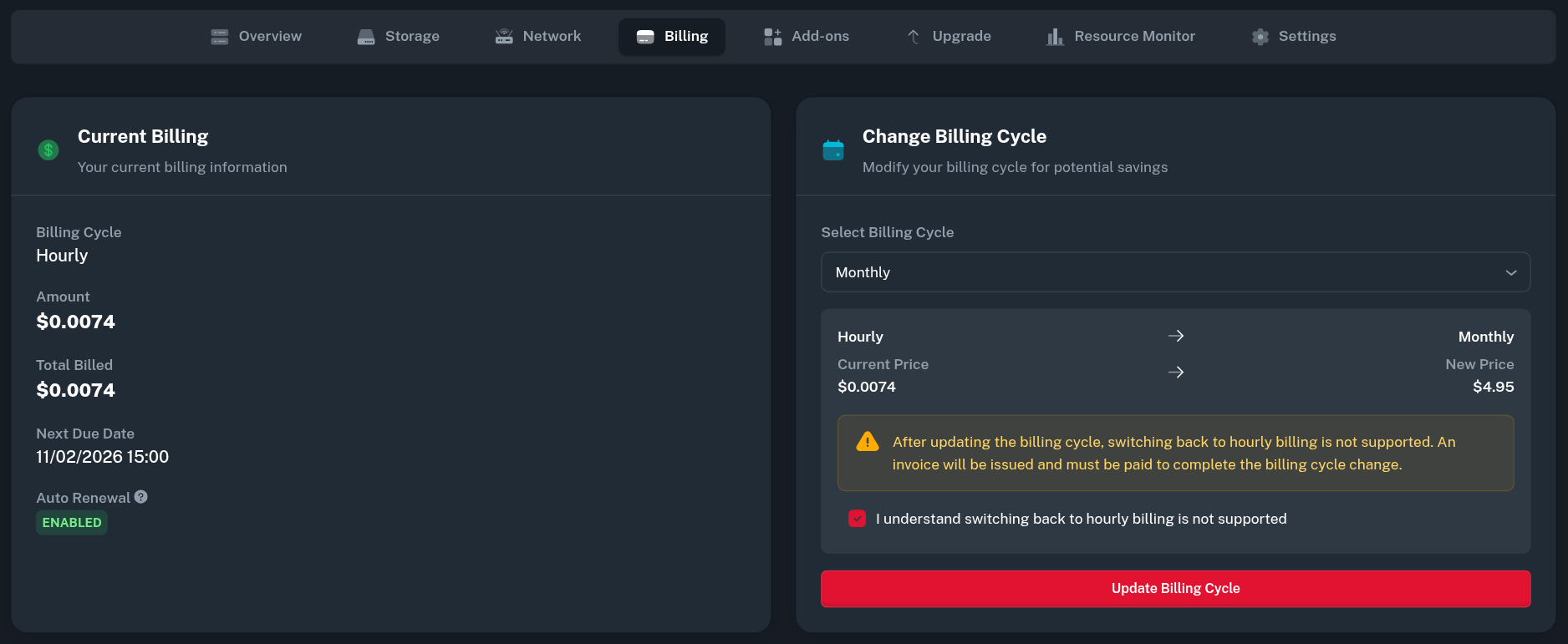Screen dimensions: 1568x644
Task: Click the Upgrade arrow icon
Action: (x=914, y=37)
